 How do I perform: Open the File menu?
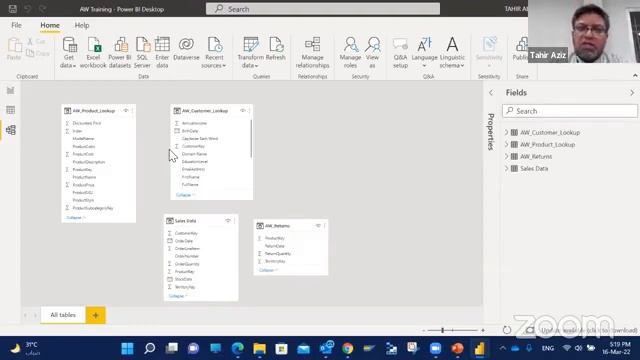(16, 25)
